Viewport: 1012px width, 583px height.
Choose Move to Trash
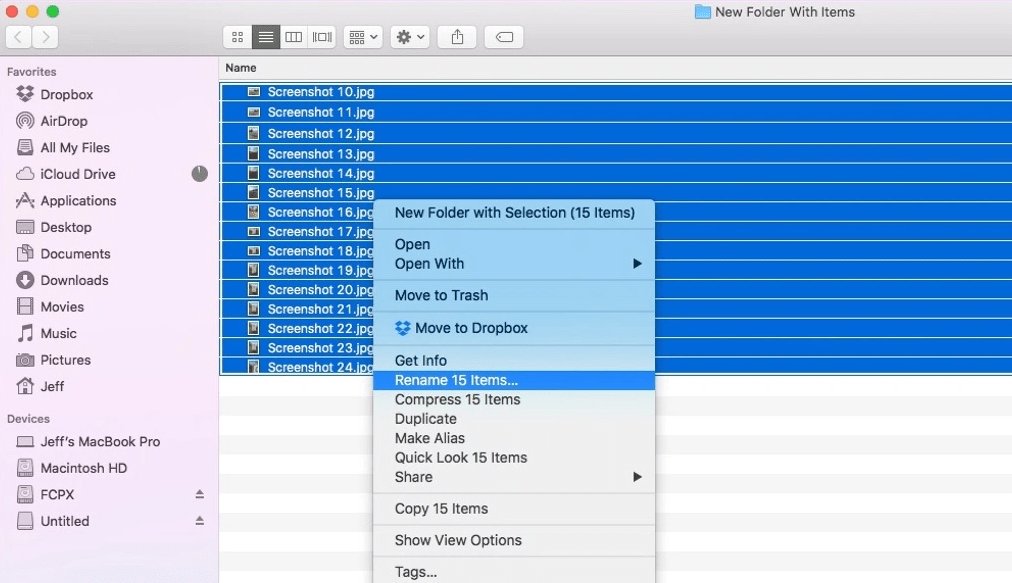pyautogui.click(x=514, y=296)
